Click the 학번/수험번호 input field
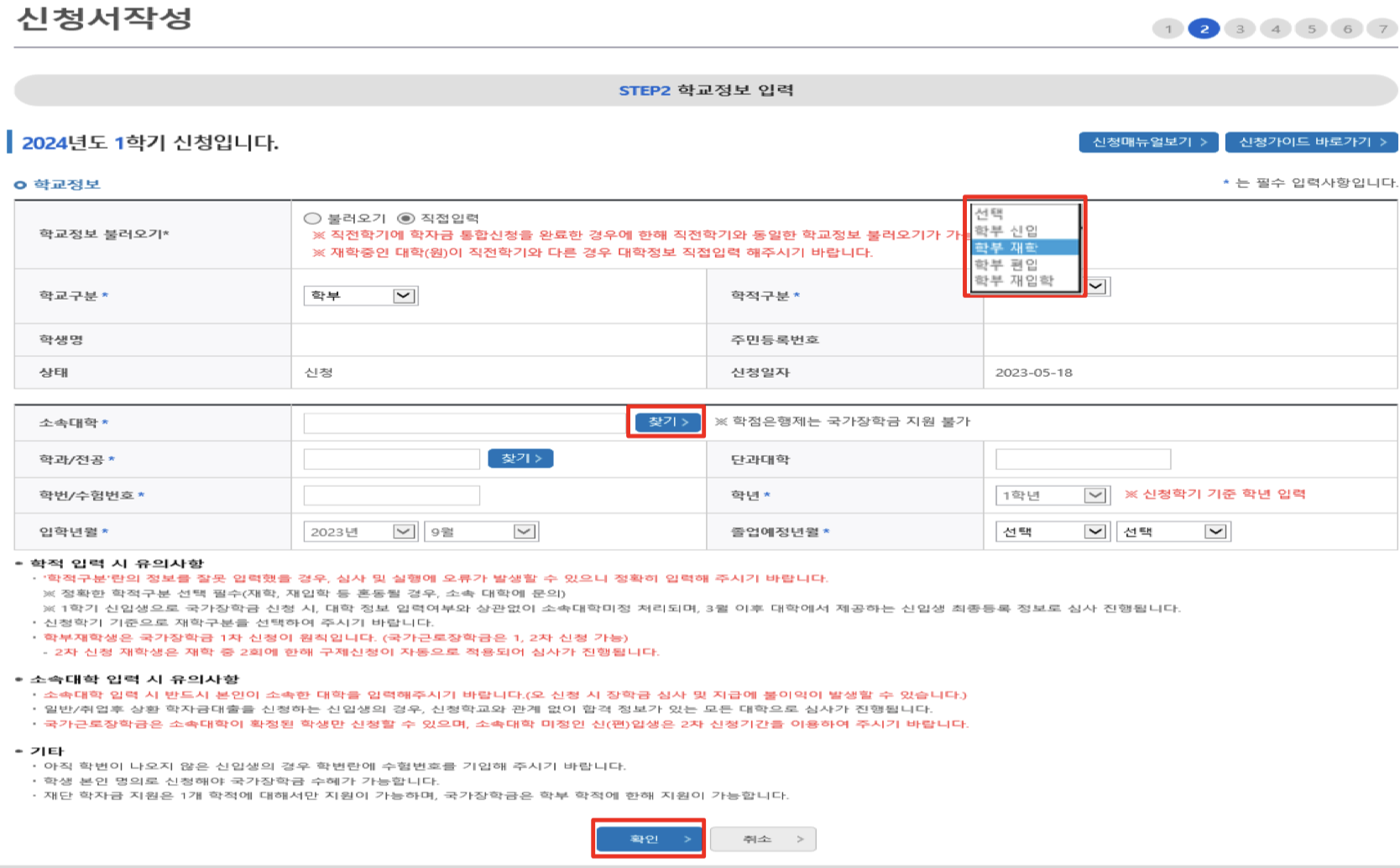This screenshot has width=1400, height=868. tap(393, 494)
